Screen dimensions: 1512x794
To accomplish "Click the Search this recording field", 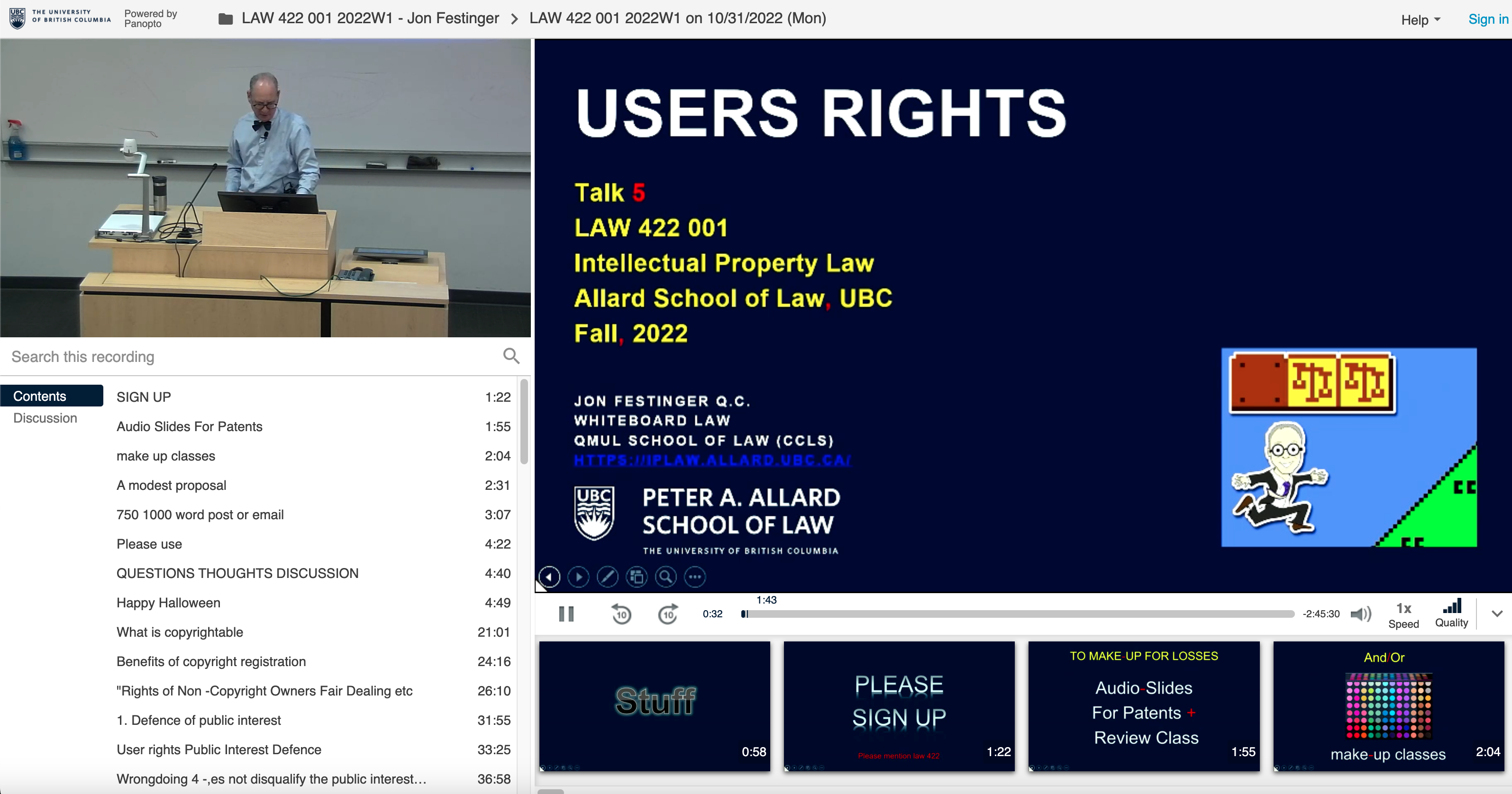I will [252, 357].
